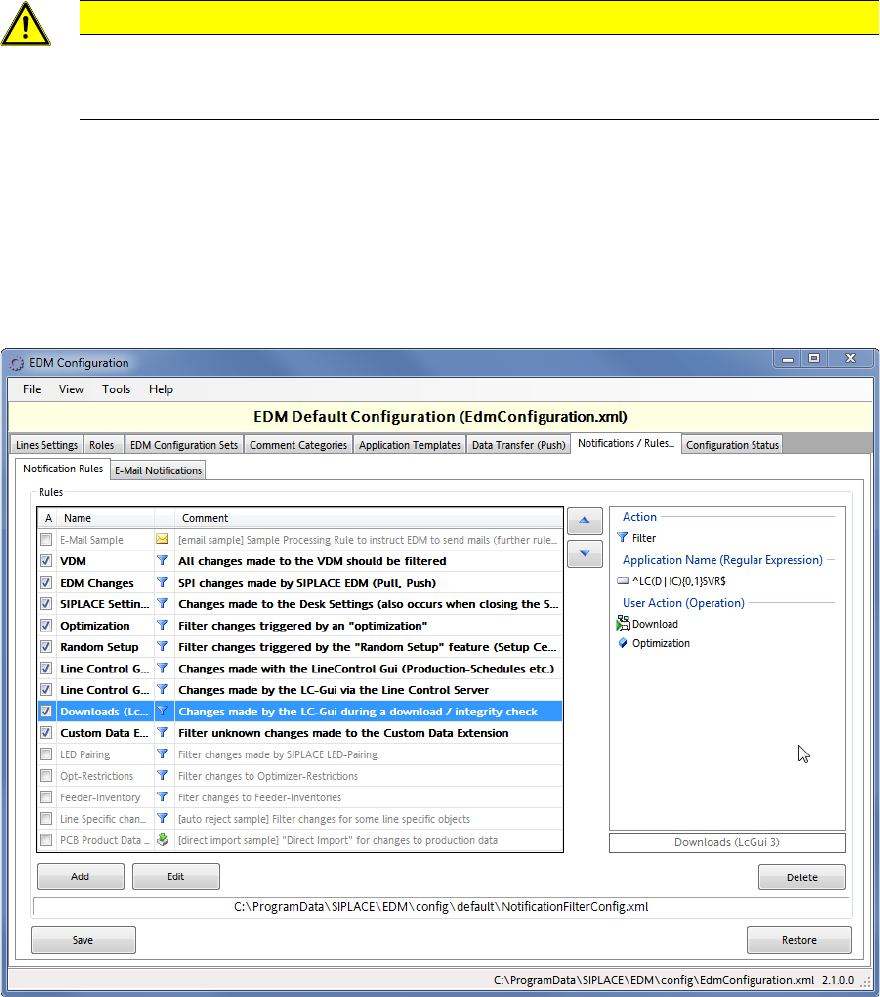The image size is (880, 997).
Task: Enable the Feeder-Inventory rule checkbox
Action: pos(46,797)
